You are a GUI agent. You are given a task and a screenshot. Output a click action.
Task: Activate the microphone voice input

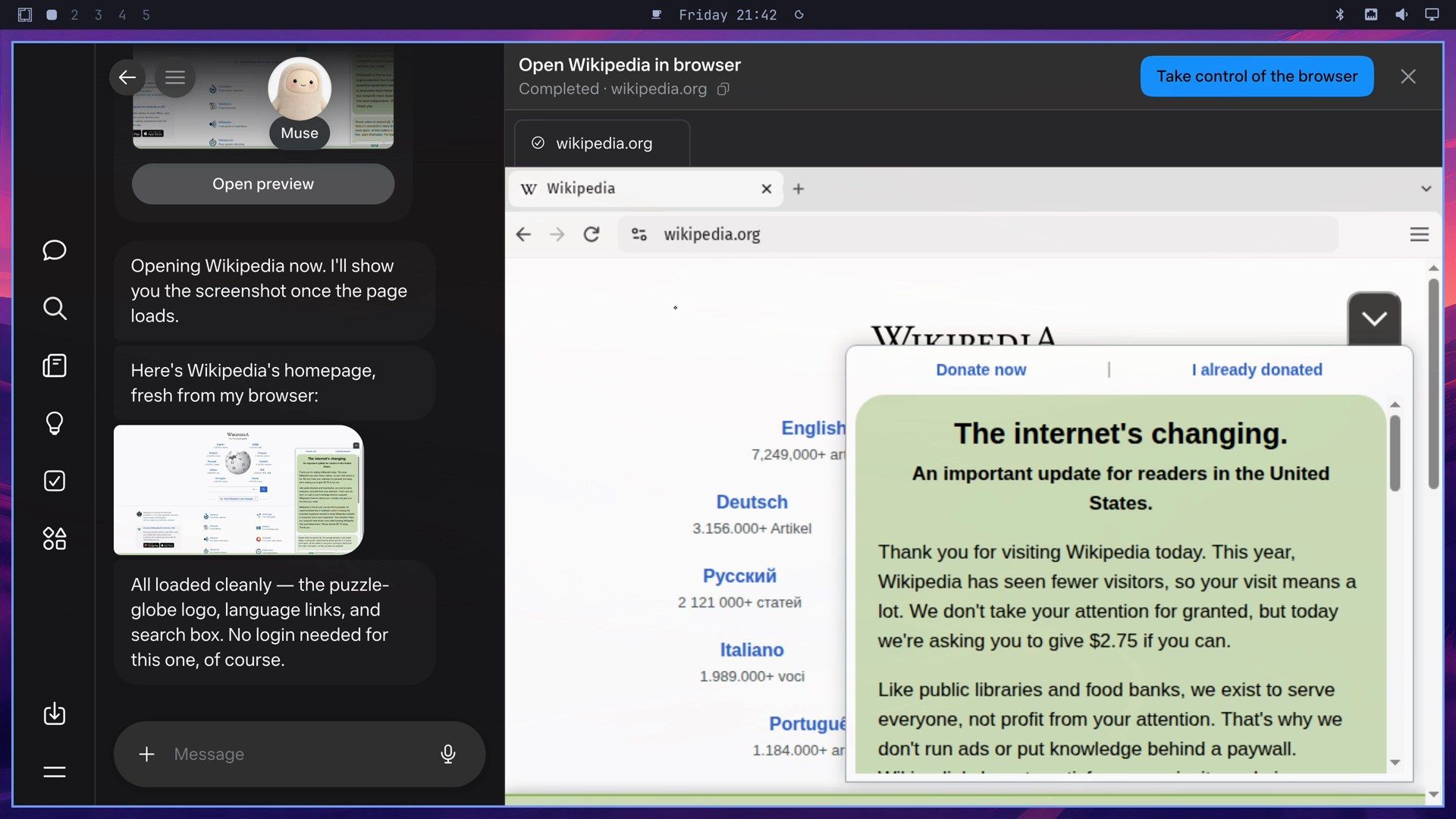click(448, 754)
